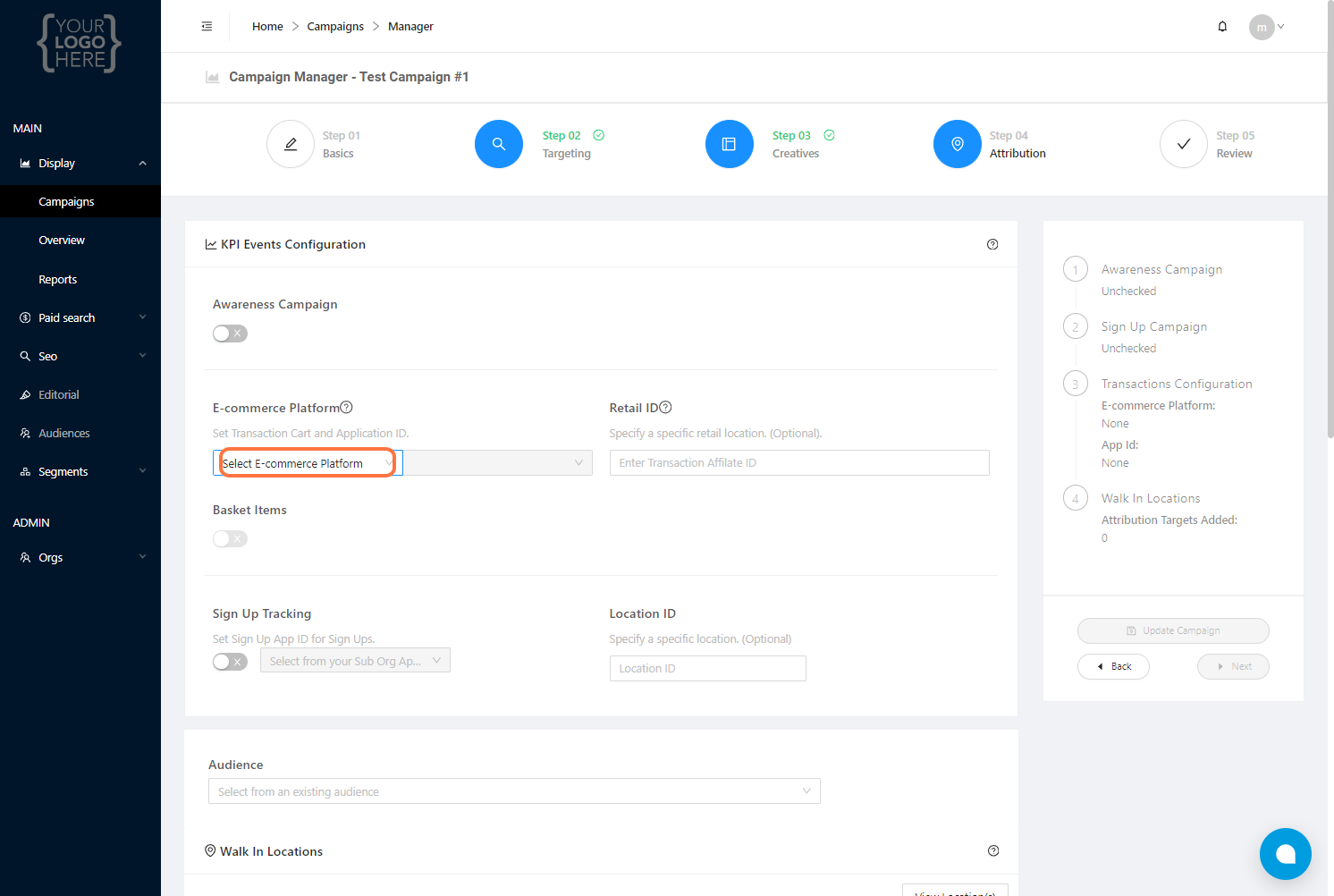
Task: Click the Campaigns breadcrumb link
Action: [x=335, y=27]
